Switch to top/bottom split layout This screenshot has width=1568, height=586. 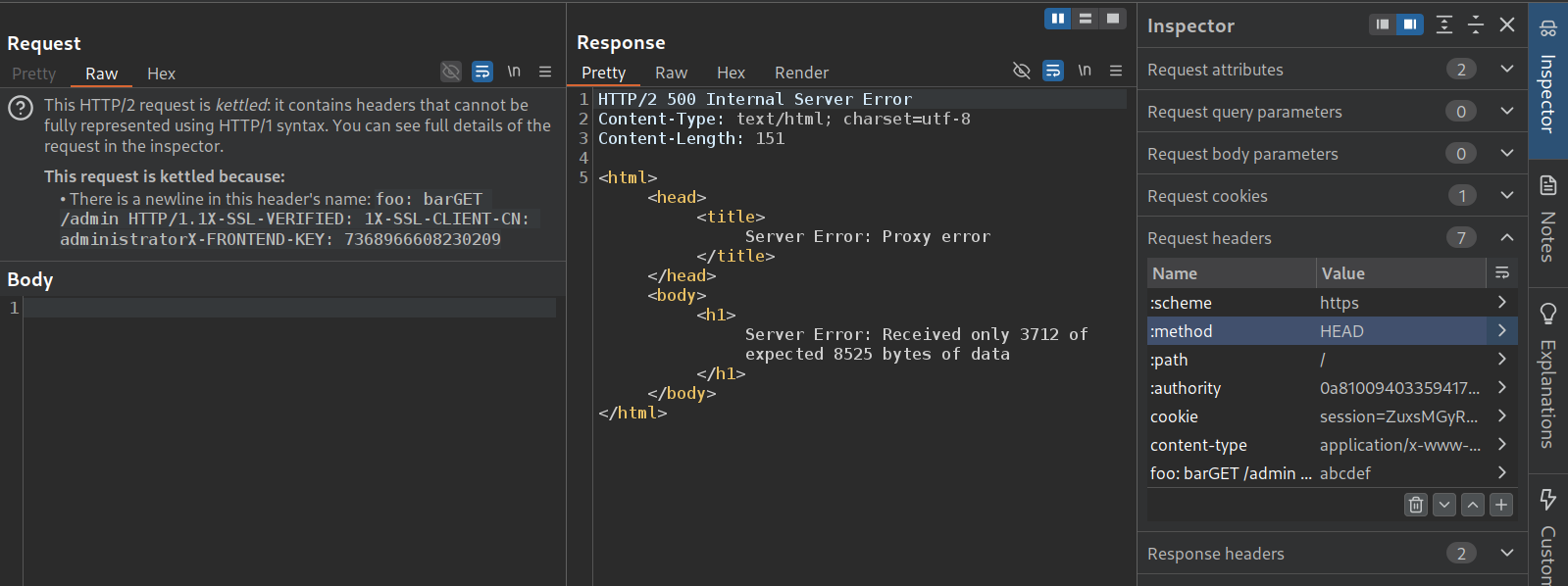coord(1086,18)
